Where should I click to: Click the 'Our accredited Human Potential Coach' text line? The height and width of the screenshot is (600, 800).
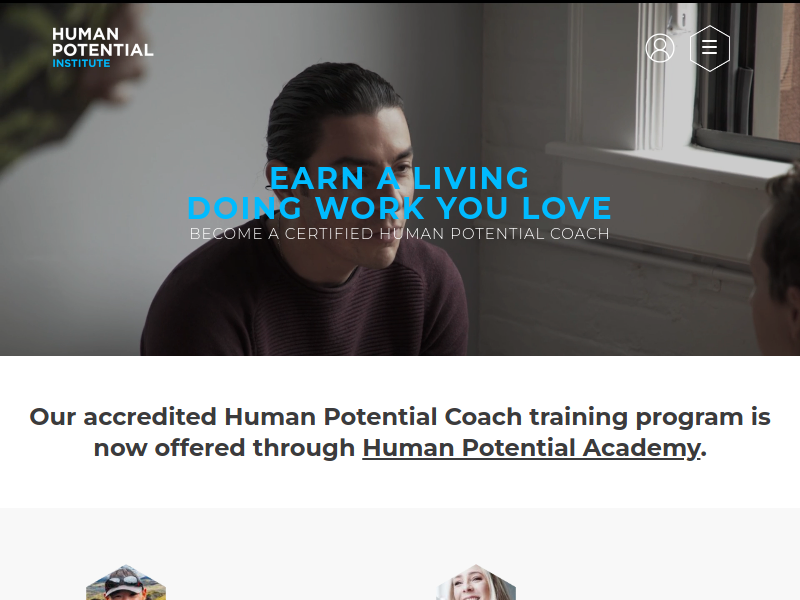[399, 417]
